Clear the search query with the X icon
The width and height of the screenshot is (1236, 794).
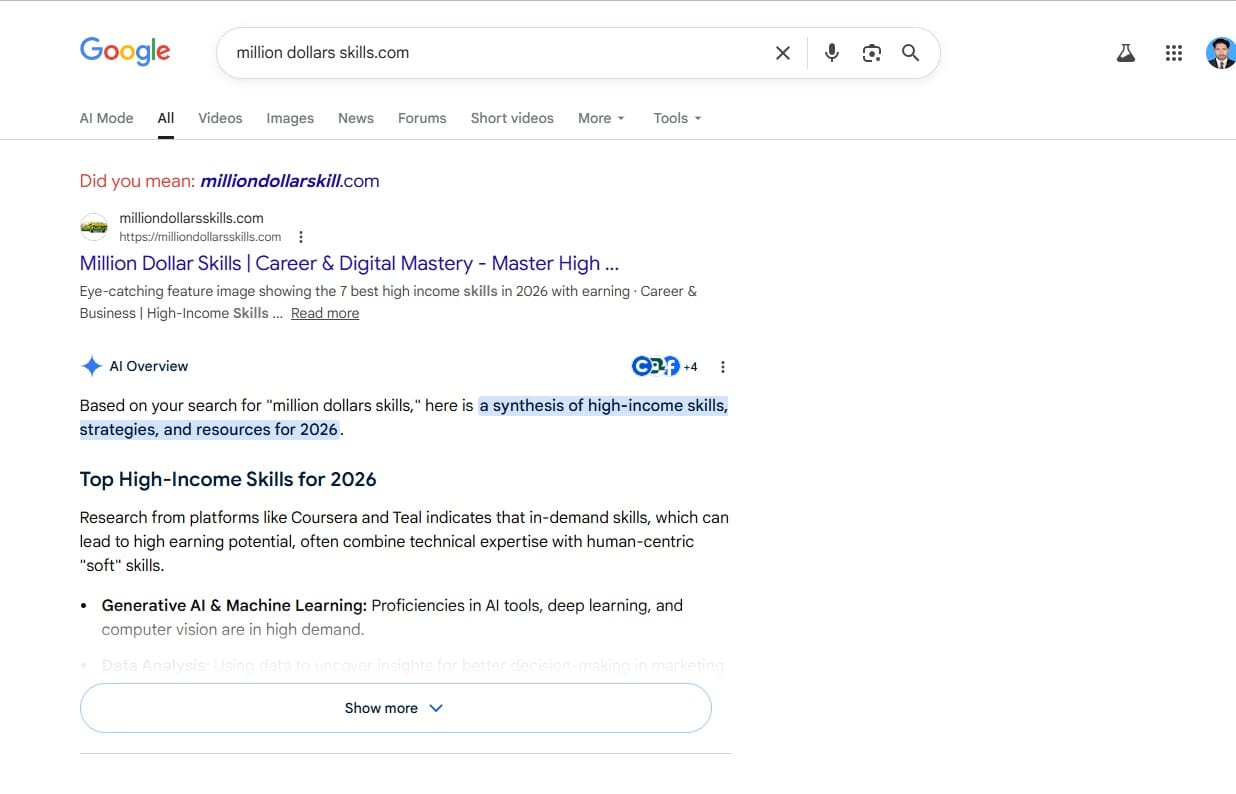click(783, 53)
